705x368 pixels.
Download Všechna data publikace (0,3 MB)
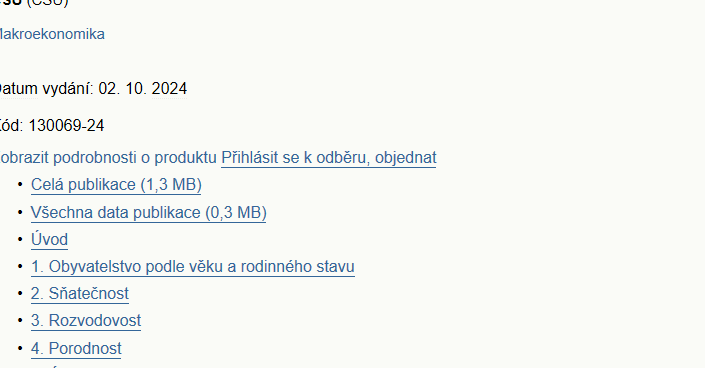pyautogui.click(x=148, y=212)
